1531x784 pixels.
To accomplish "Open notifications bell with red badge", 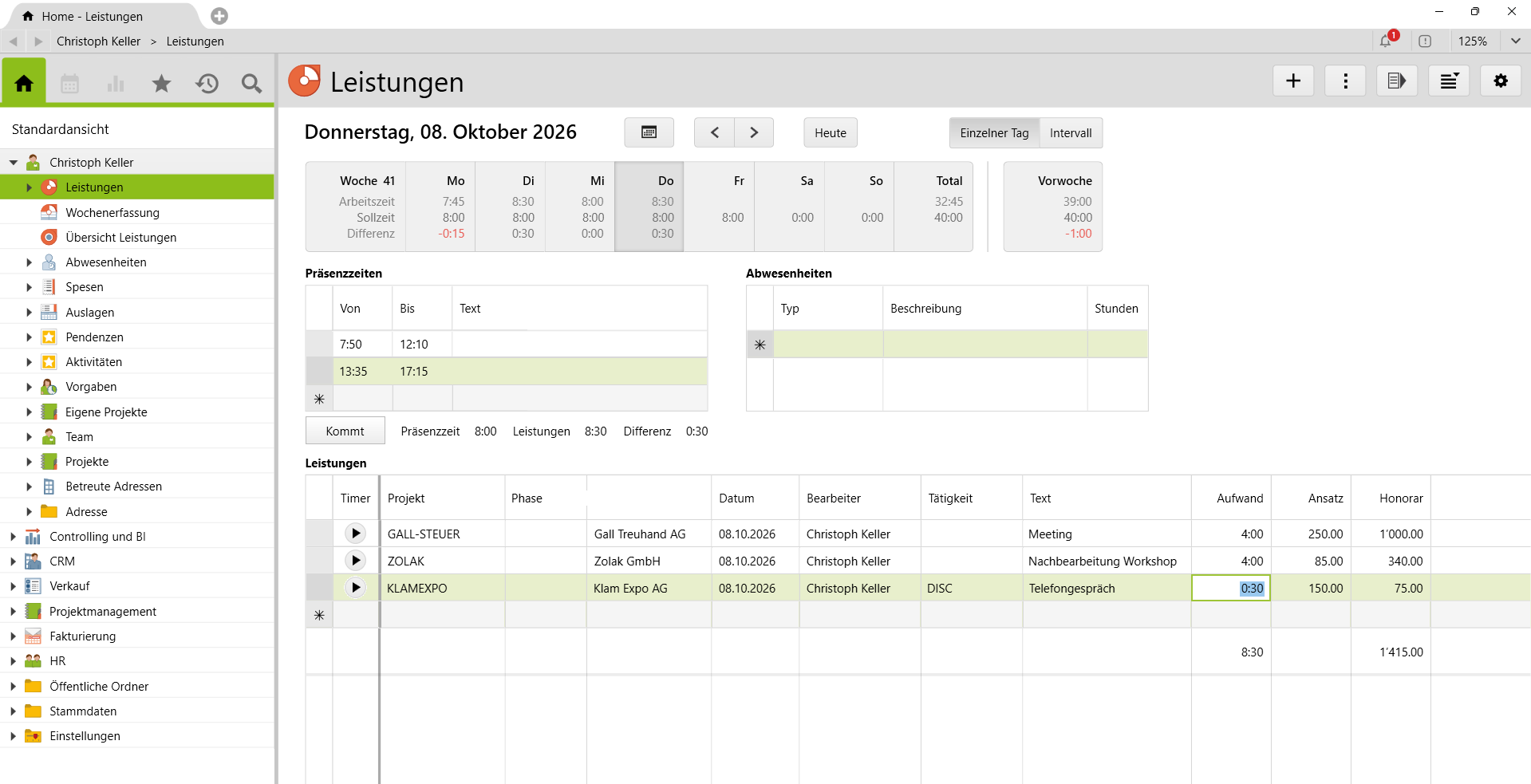I will tap(1387, 40).
